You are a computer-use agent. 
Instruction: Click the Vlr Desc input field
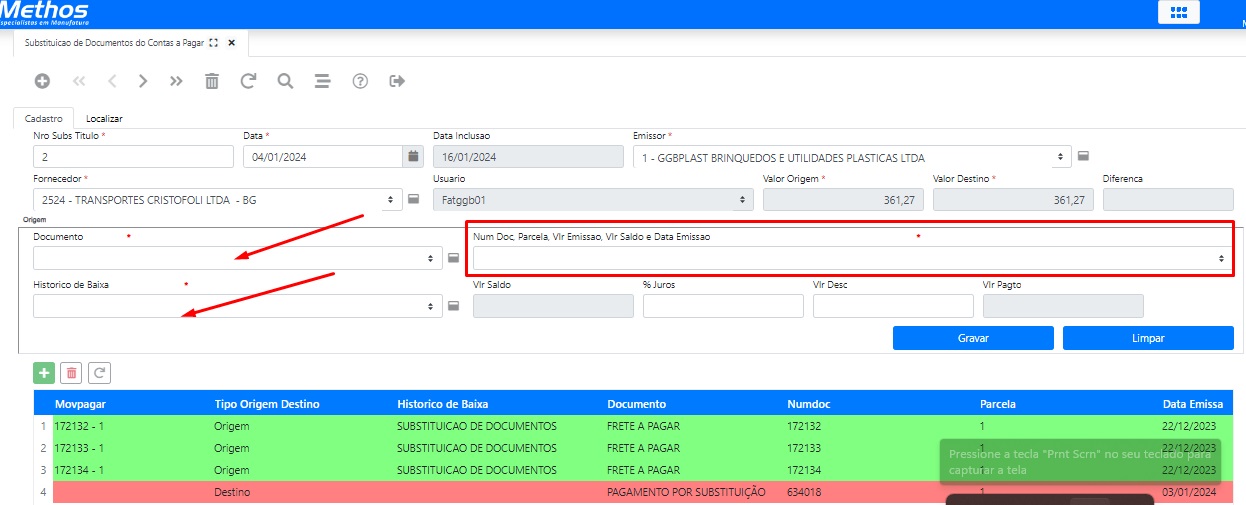pyautogui.click(x=893, y=306)
